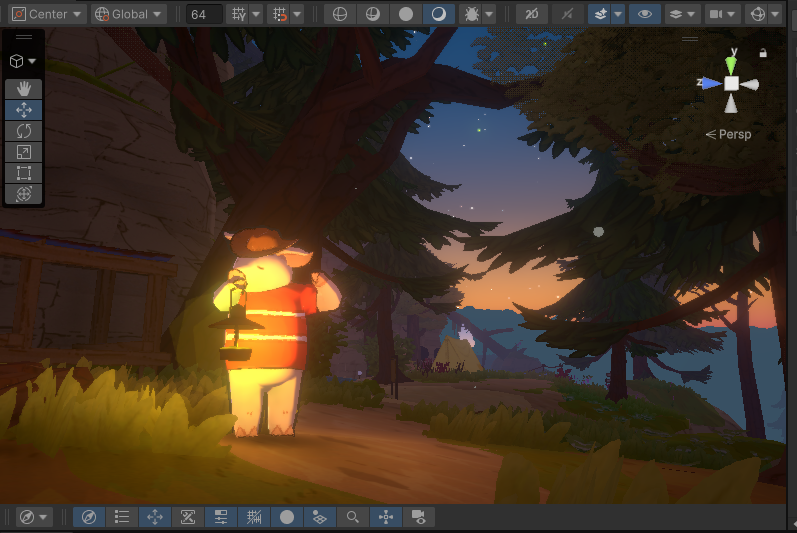Image resolution: width=797 pixels, height=533 pixels.
Task: Open the Global handle rotation dropdown
Action: click(x=129, y=14)
